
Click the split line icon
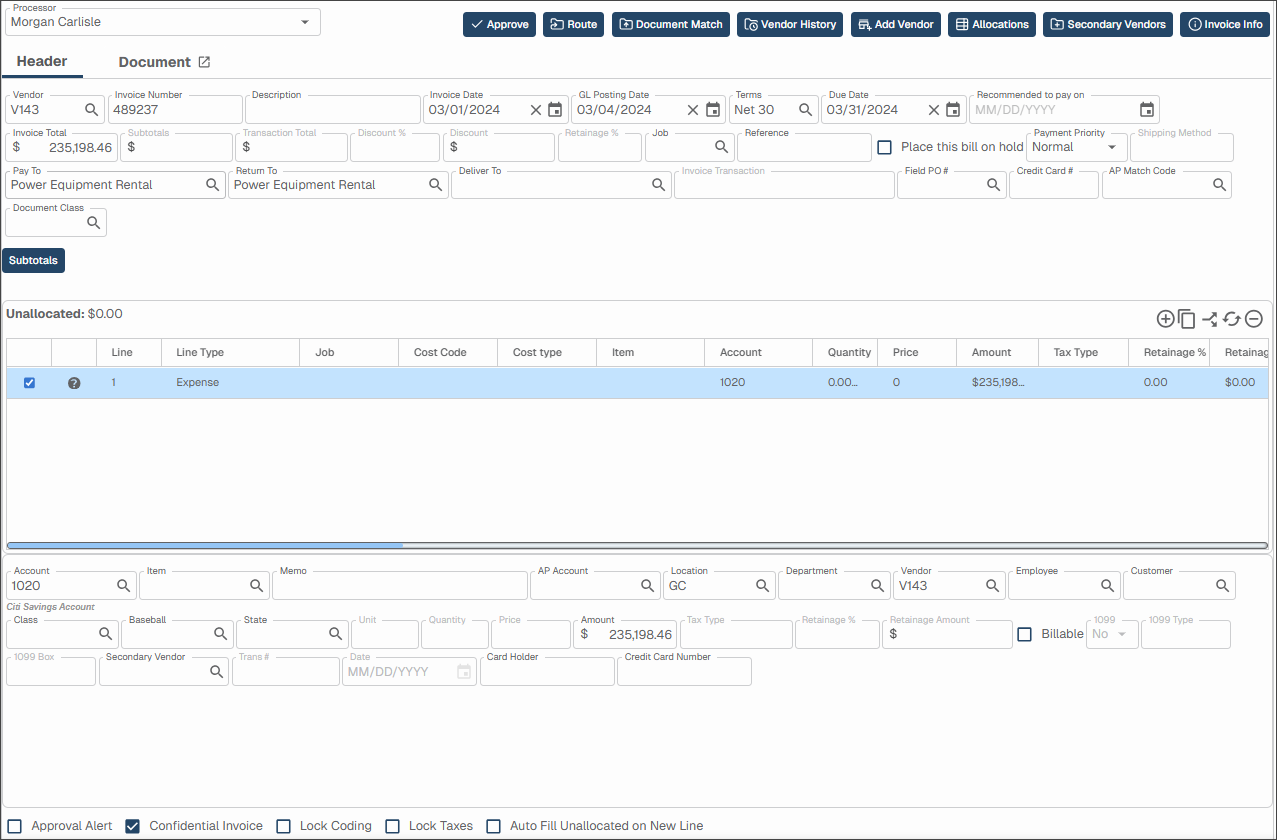tap(1210, 319)
